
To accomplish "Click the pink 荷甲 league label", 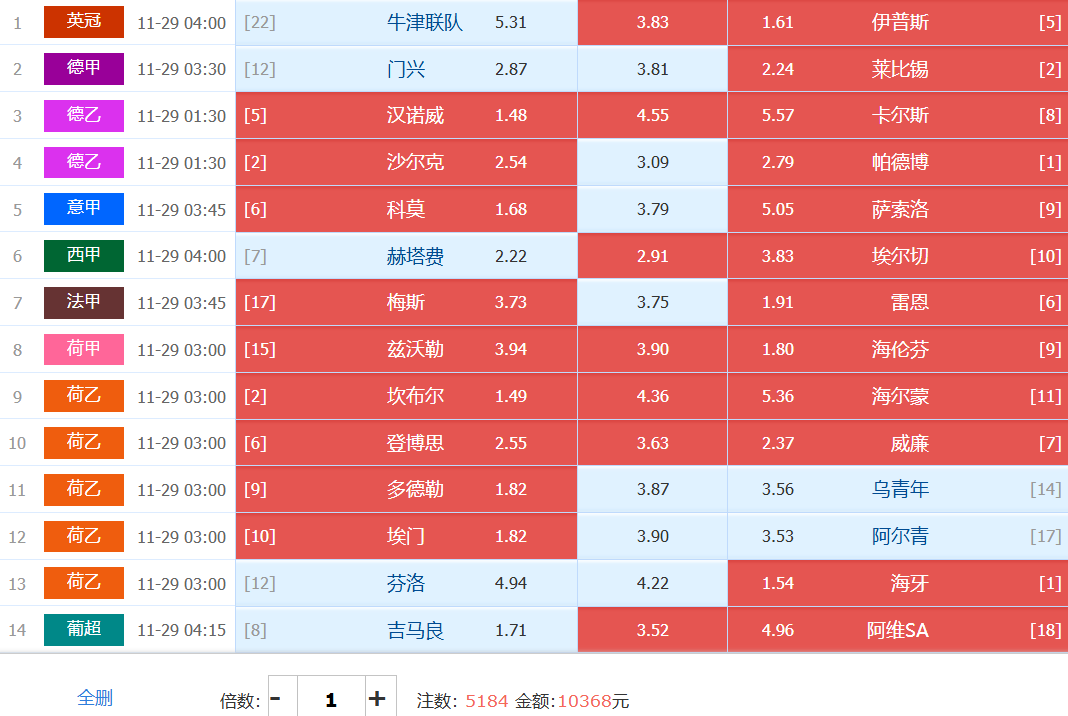I will [x=84, y=349].
